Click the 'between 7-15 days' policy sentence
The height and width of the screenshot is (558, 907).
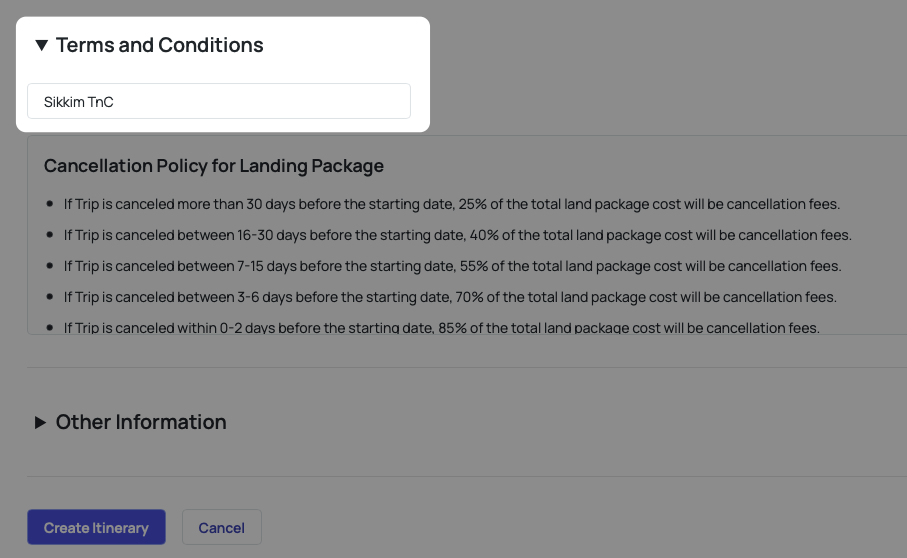click(x=452, y=266)
